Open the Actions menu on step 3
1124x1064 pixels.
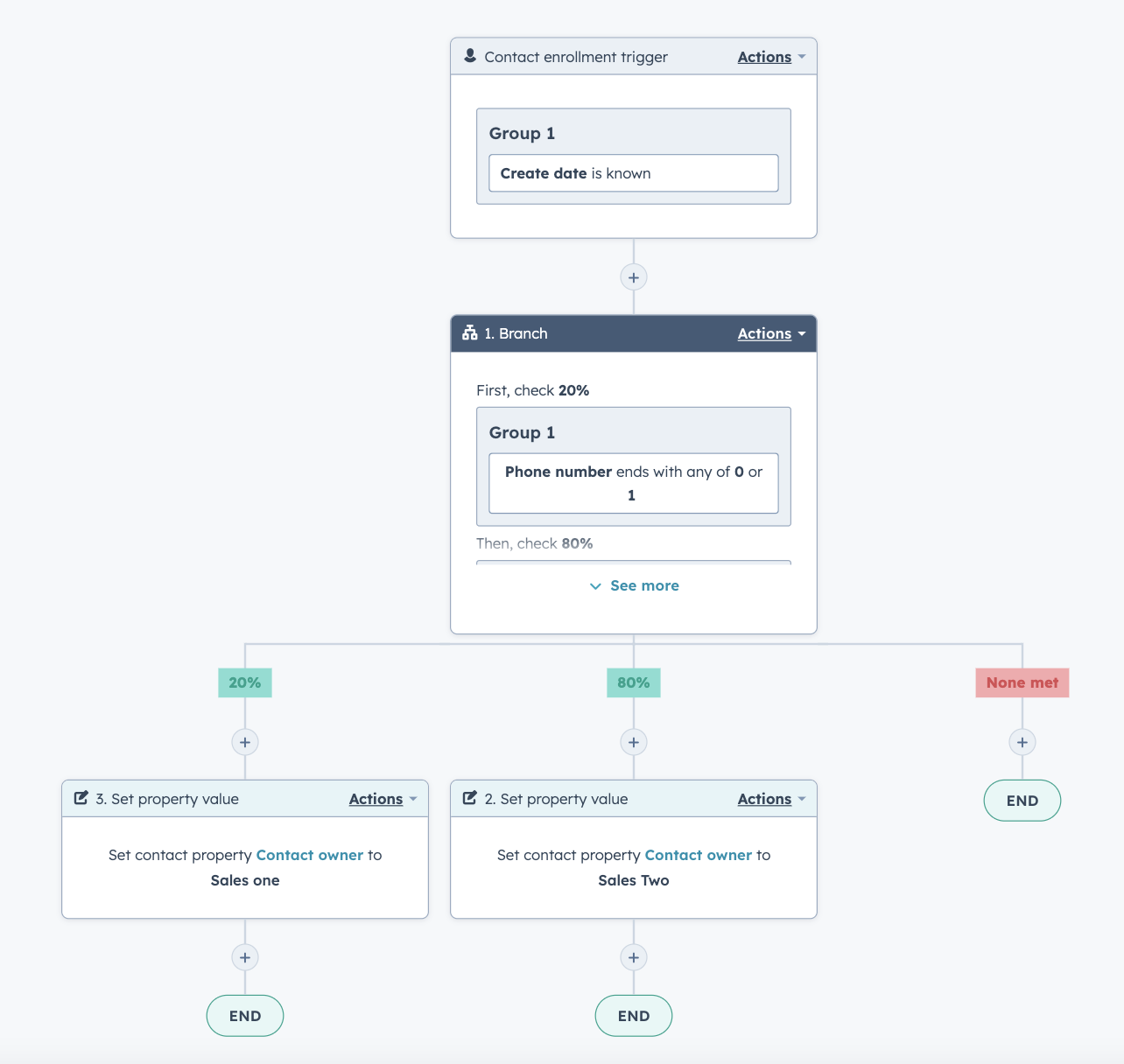click(x=376, y=798)
